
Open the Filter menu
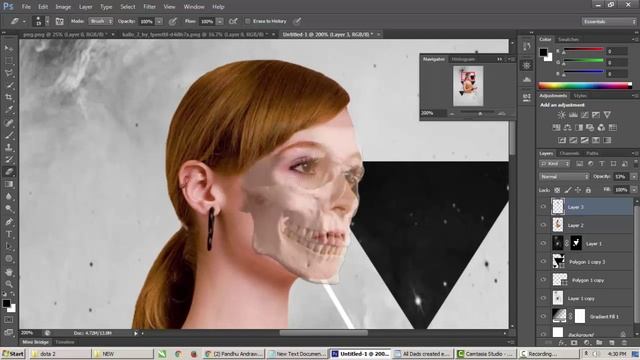pos(149,7)
